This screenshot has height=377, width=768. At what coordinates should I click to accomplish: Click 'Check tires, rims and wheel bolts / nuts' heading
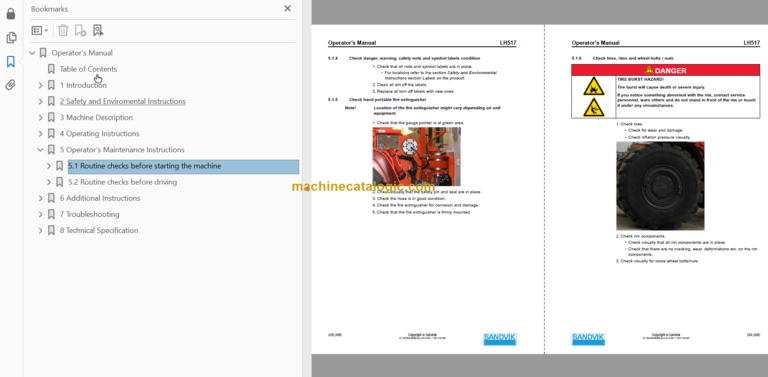(633, 58)
